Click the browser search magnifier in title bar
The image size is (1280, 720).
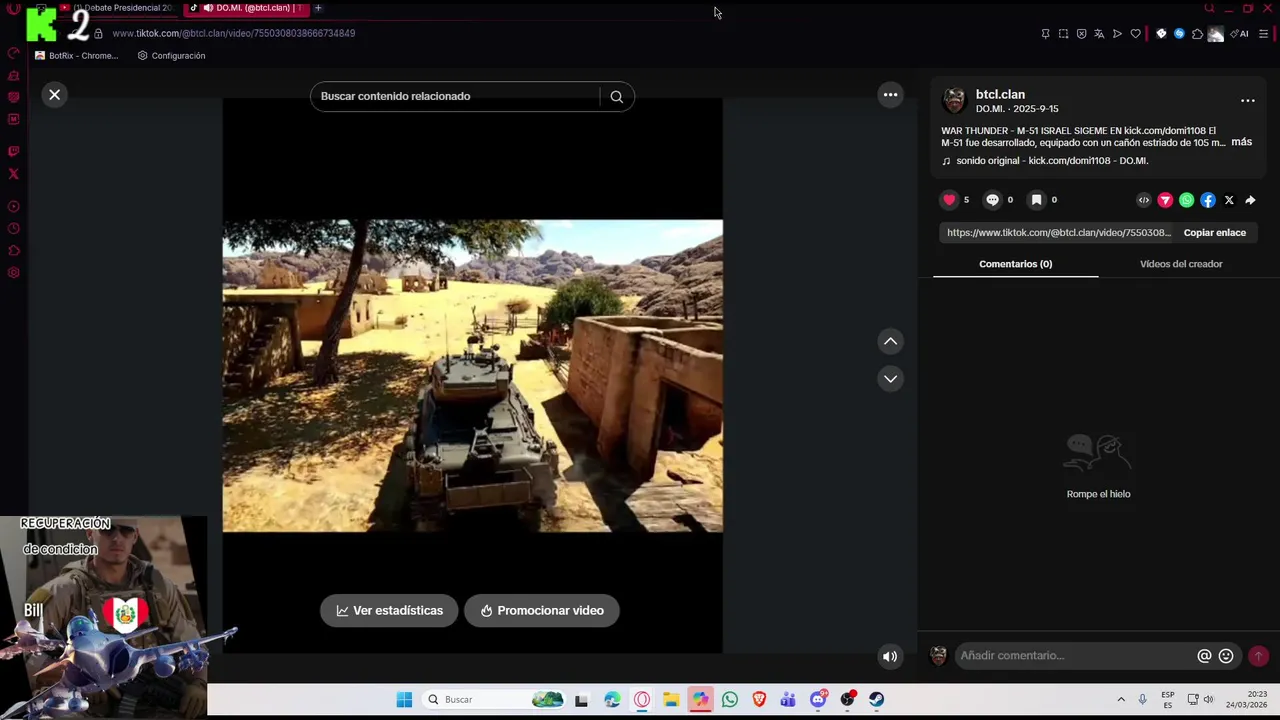1209,8
